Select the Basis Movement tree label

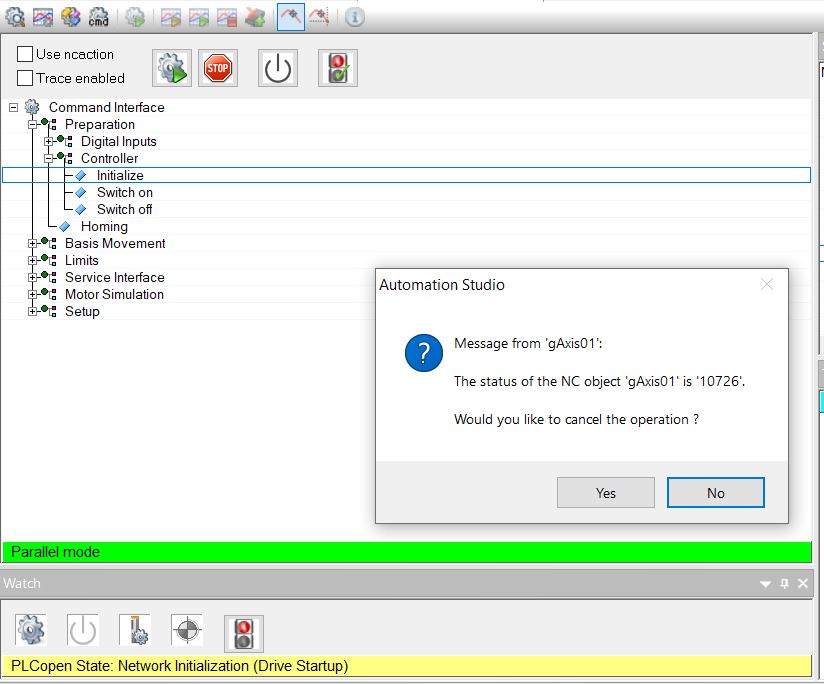(x=115, y=243)
